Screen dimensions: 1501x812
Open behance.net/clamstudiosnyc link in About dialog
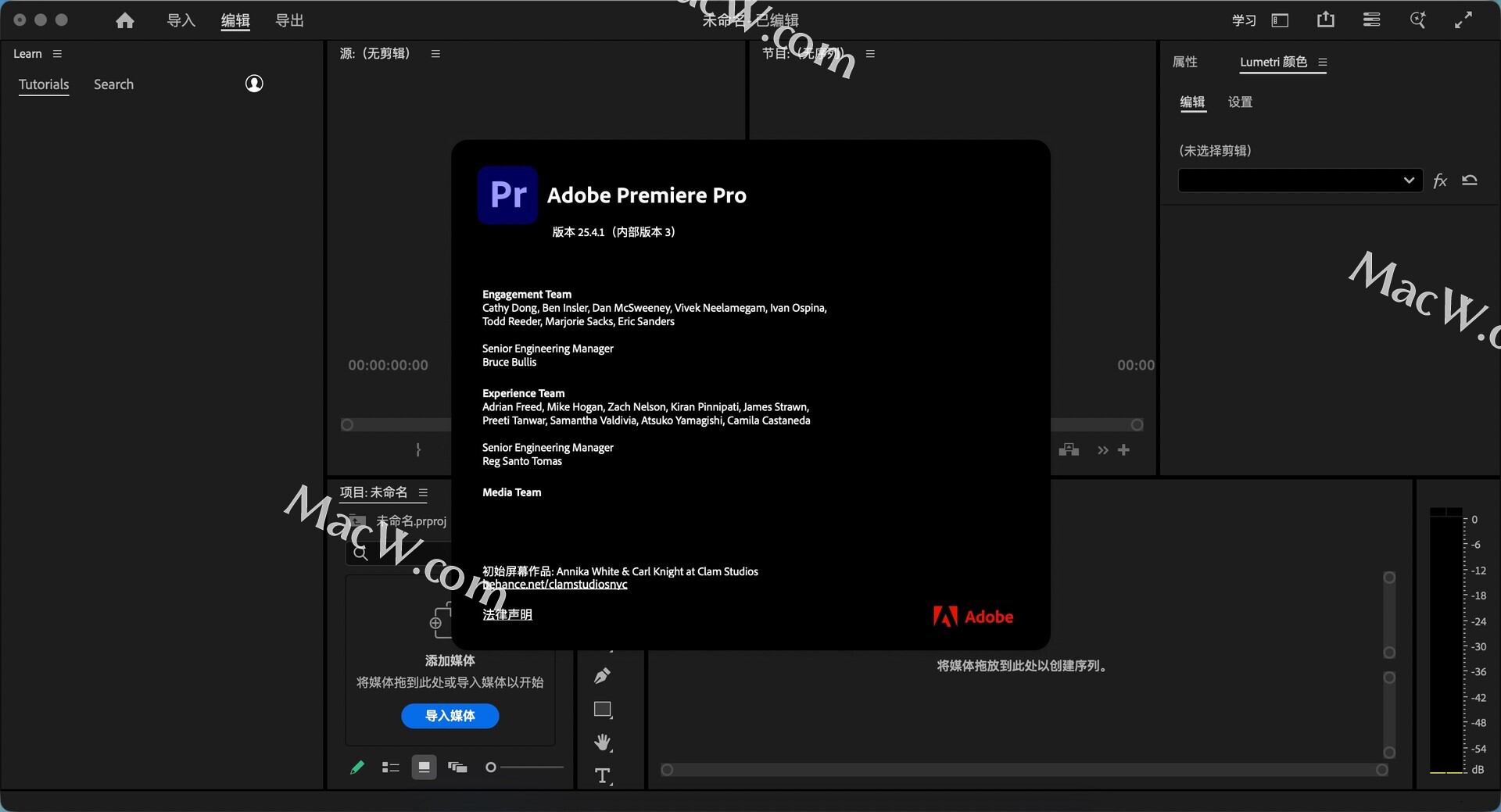click(x=555, y=585)
